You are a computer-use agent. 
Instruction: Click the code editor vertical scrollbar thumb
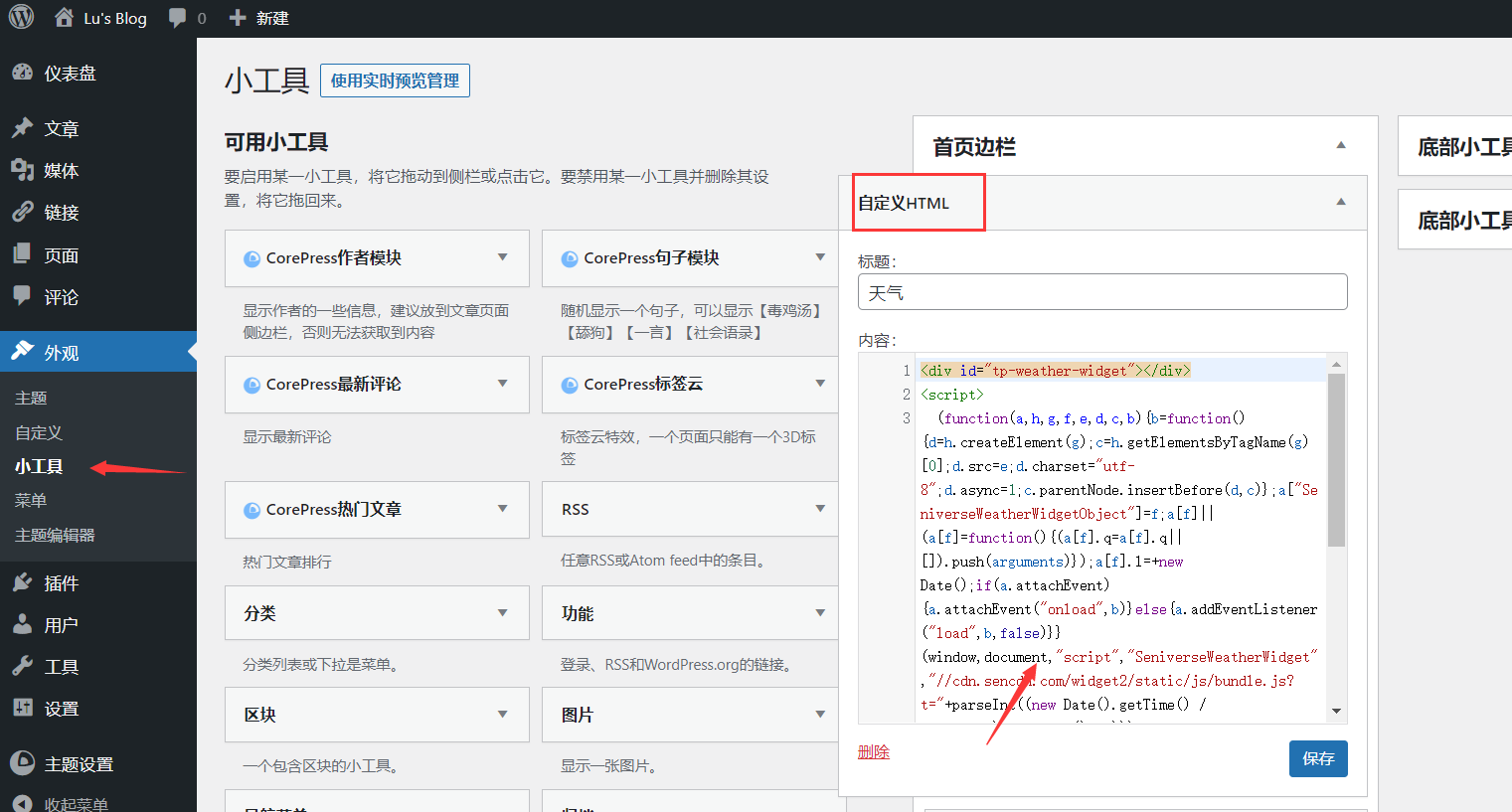click(x=1336, y=460)
